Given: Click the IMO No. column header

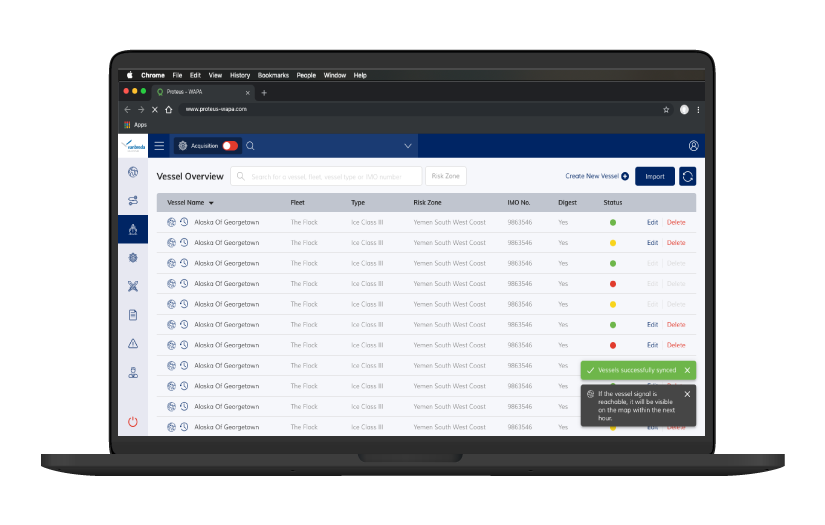Looking at the screenshot, I should pos(519,203).
